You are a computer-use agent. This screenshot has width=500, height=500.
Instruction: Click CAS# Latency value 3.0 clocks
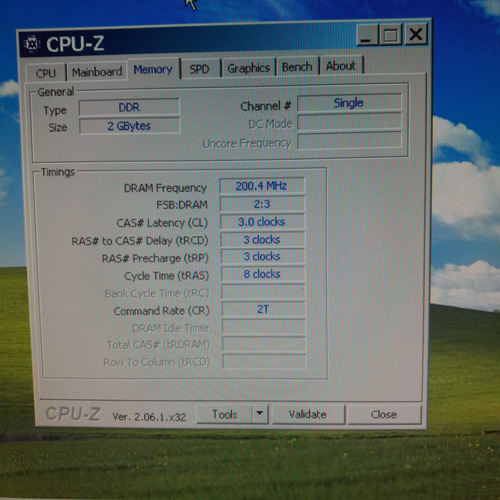tap(262, 222)
